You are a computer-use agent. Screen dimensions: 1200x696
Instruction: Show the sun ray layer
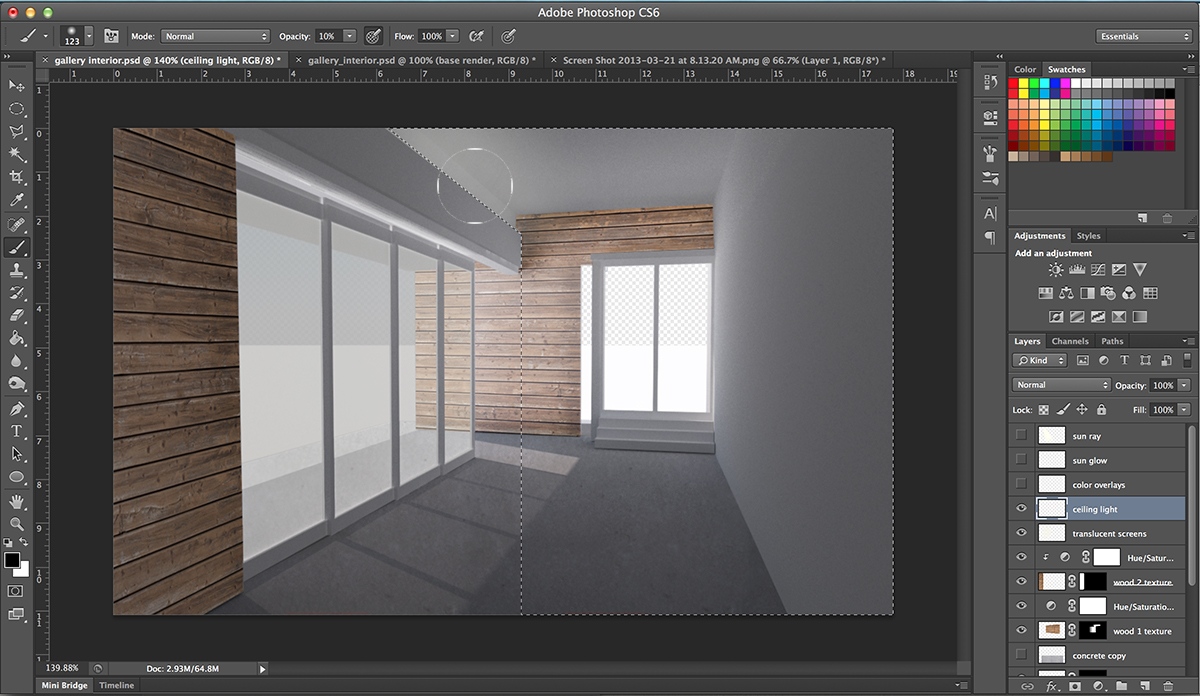(x=1021, y=435)
